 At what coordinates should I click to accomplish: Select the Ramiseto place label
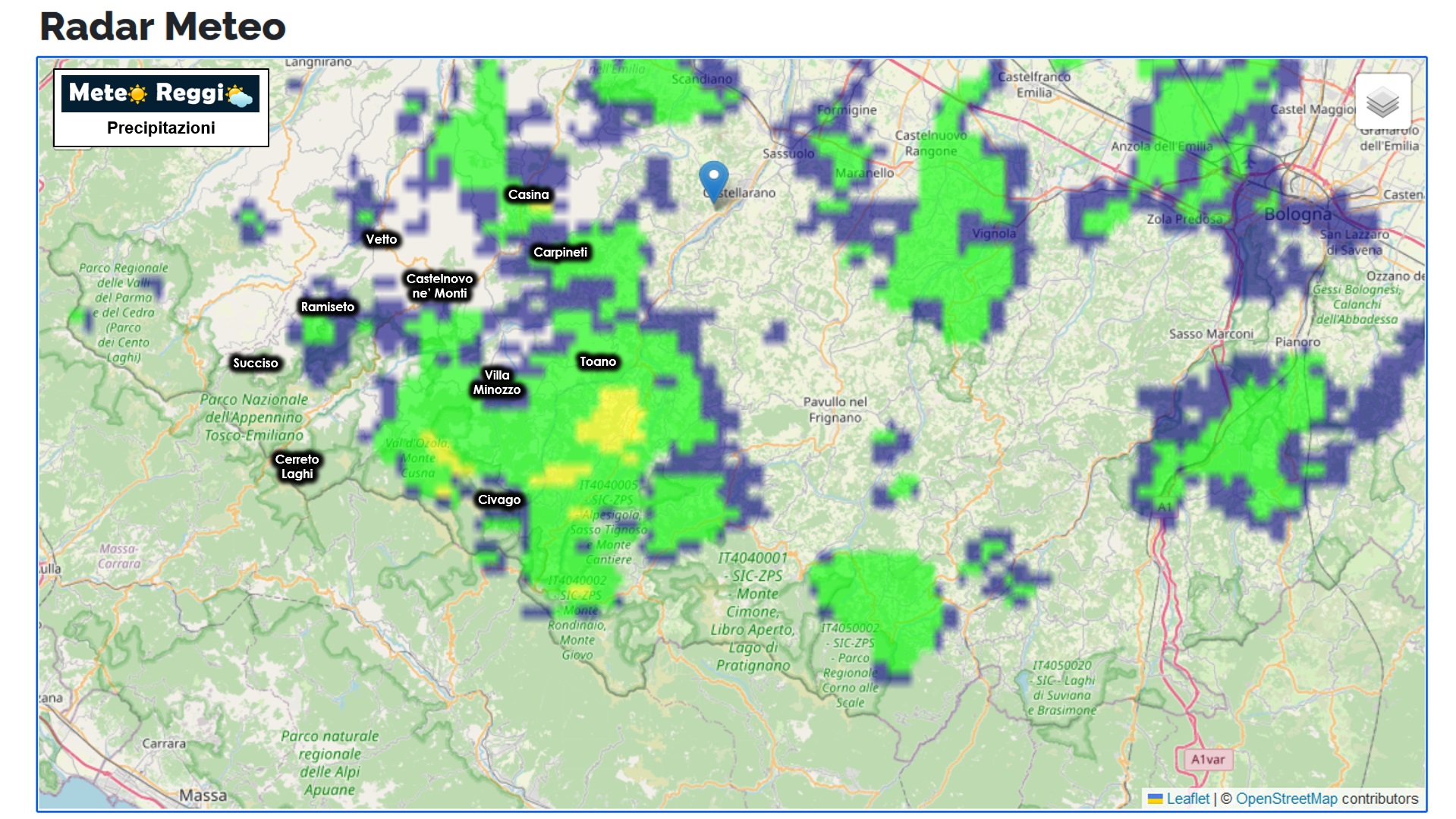[x=327, y=307]
